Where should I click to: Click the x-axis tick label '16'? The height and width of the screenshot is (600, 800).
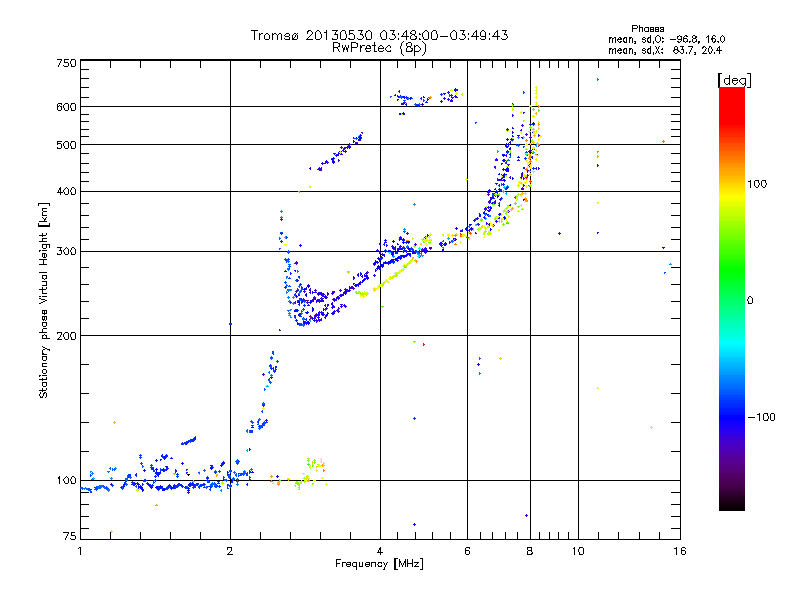[x=680, y=551]
